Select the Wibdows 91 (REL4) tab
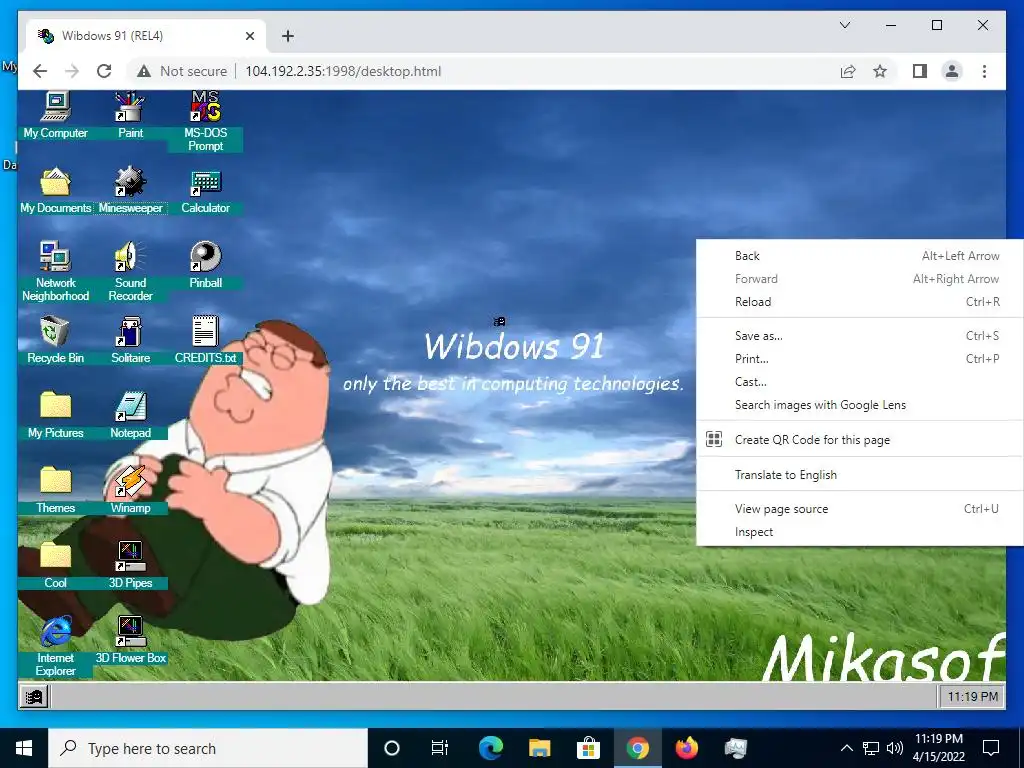The height and width of the screenshot is (768, 1024). [x=146, y=35]
